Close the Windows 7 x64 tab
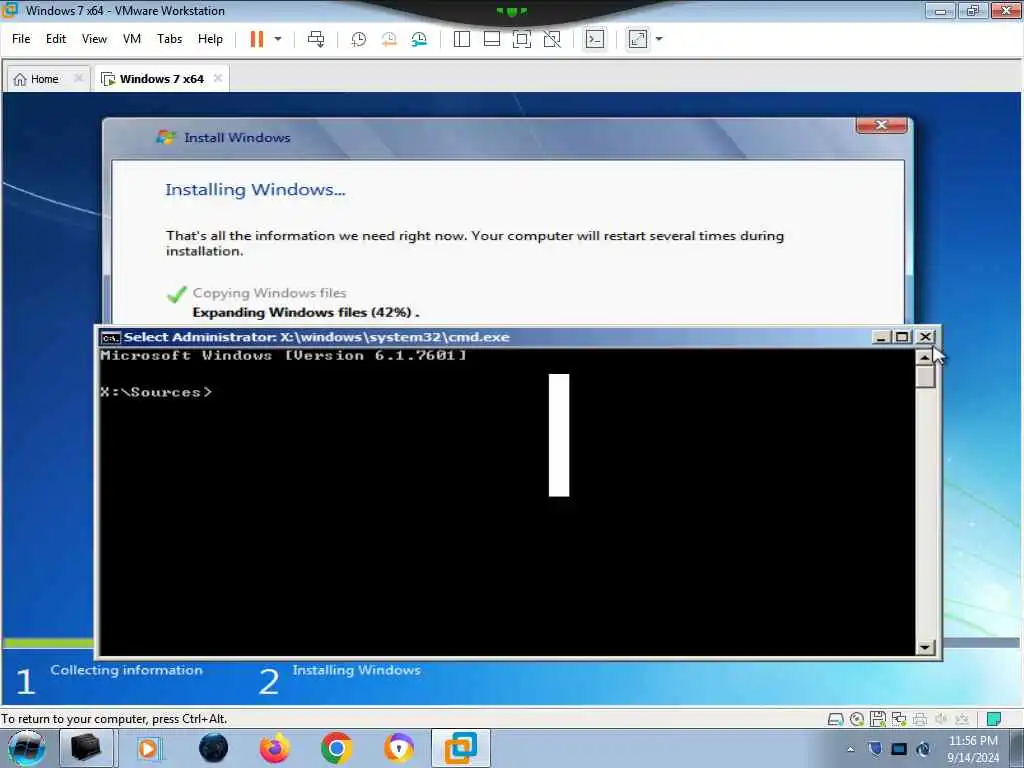Viewport: 1024px width, 768px height. [217, 78]
